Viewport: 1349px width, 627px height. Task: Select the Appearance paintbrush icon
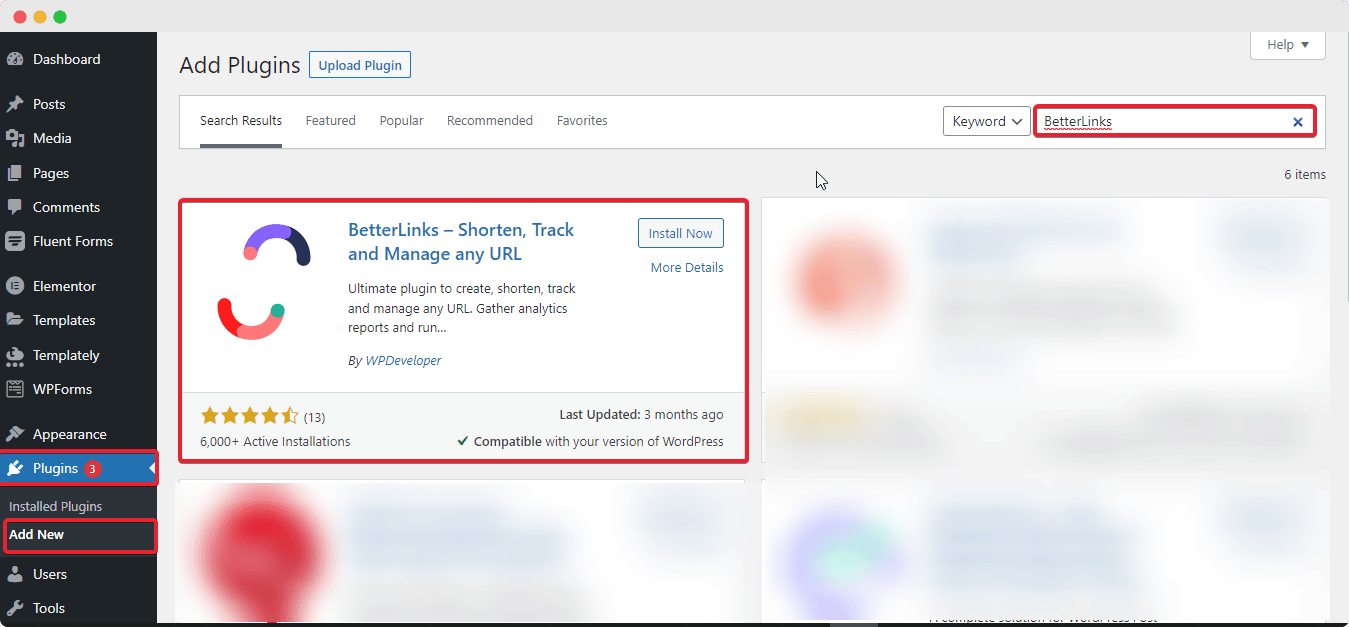tap(15, 434)
